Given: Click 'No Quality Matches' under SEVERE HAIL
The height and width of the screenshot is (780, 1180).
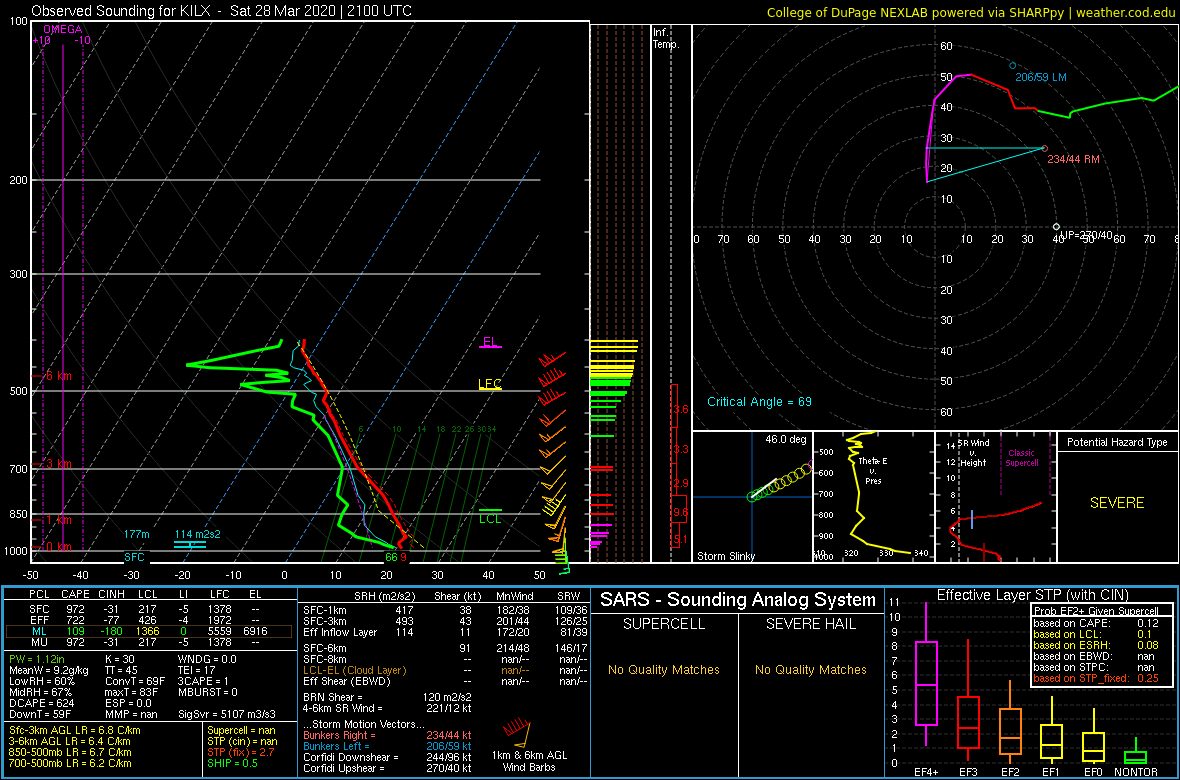Looking at the screenshot, I should (811, 669).
